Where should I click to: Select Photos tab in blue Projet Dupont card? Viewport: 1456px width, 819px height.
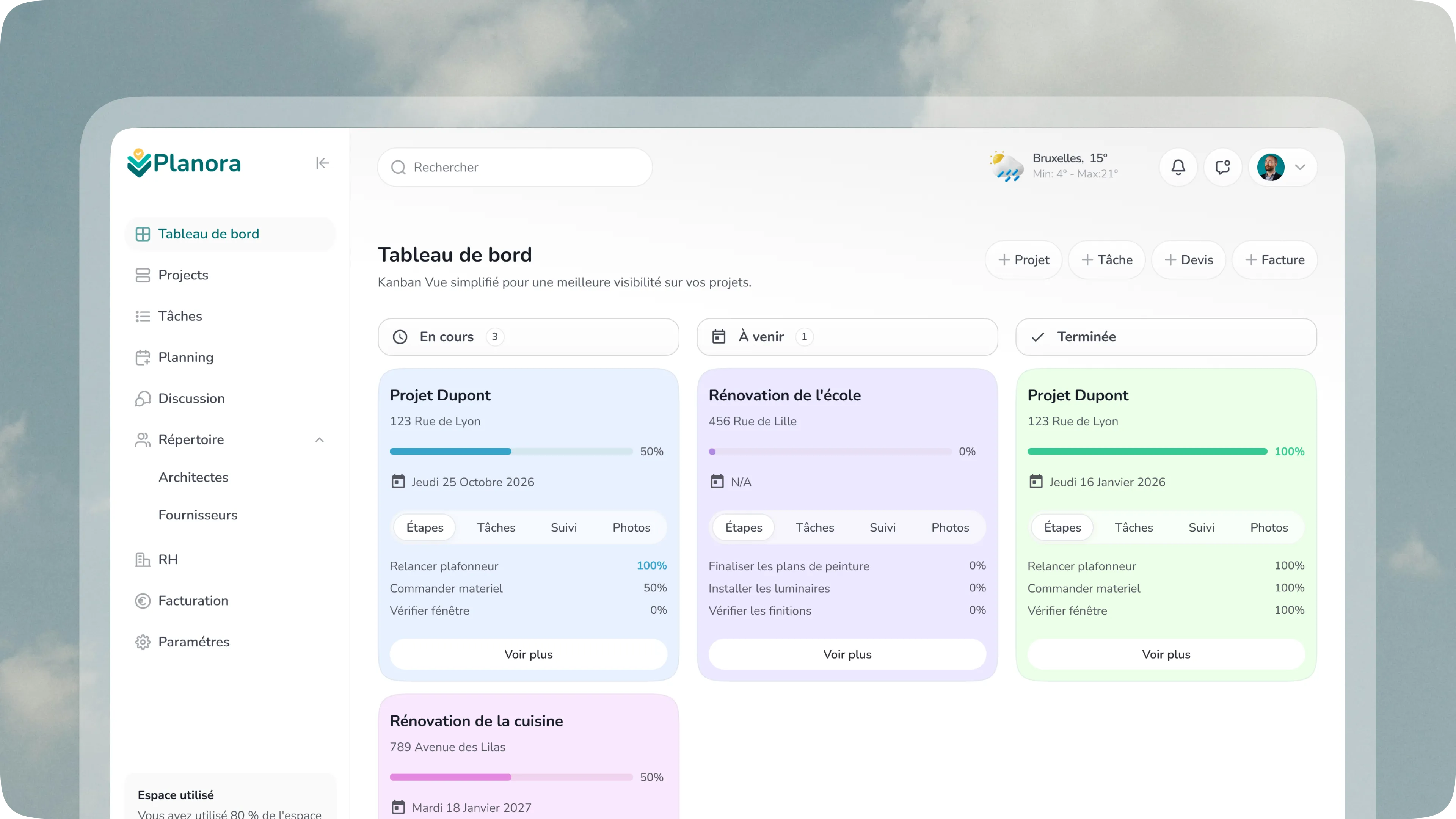click(x=631, y=527)
